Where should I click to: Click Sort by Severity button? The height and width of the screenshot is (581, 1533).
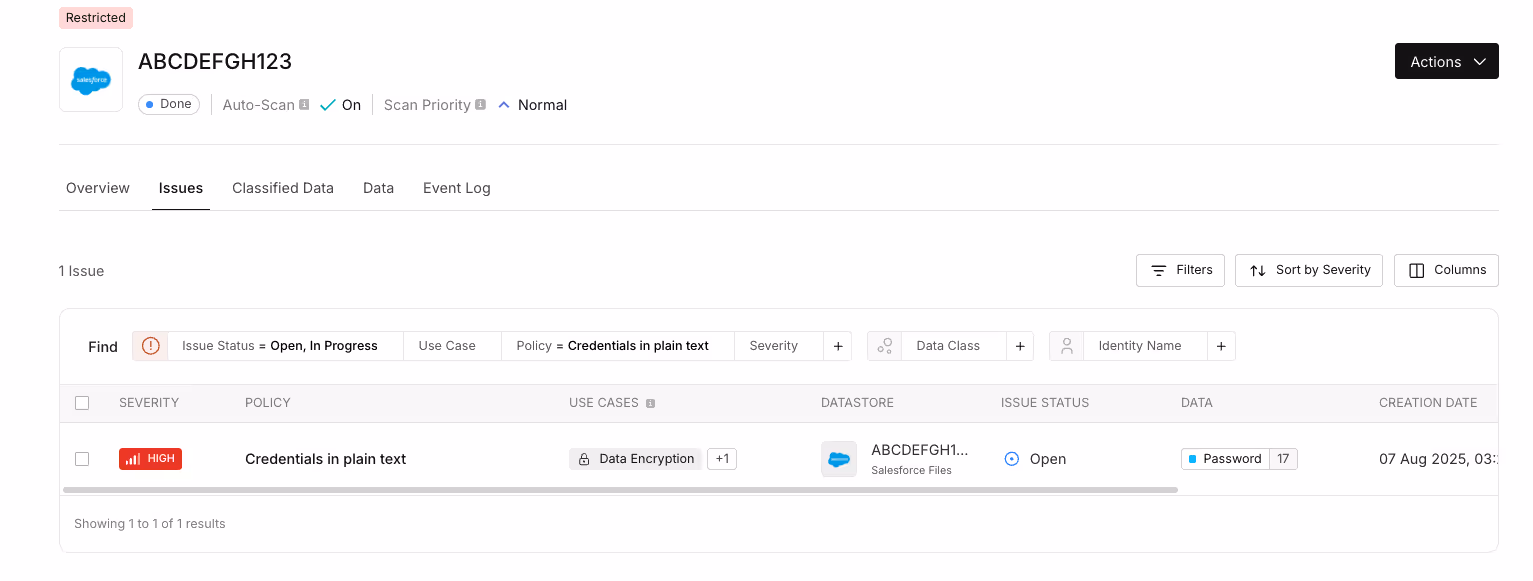[1309, 270]
